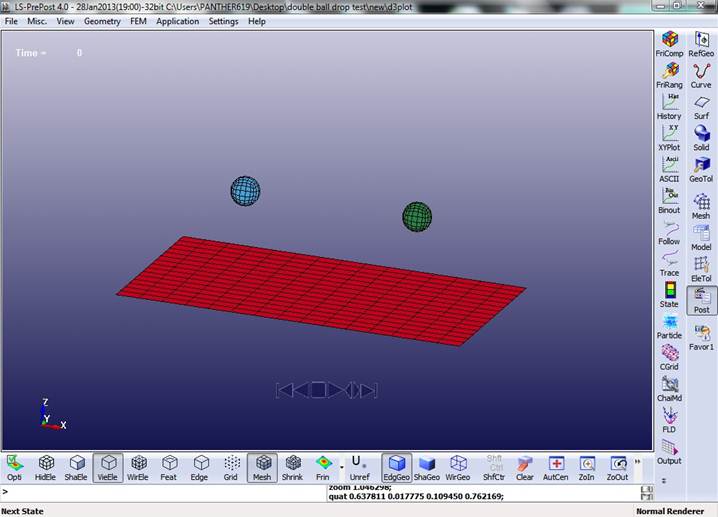Screen dimensions: 718x517
Task: Click the rewind-to-first-state animation control
Action: pyautogui.click(x=284, y=390)
